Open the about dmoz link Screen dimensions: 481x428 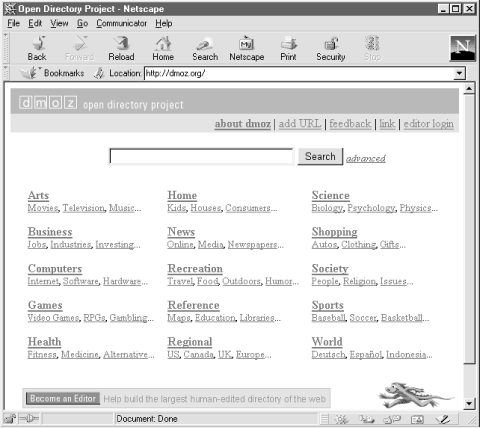click(x=243, y=124)
